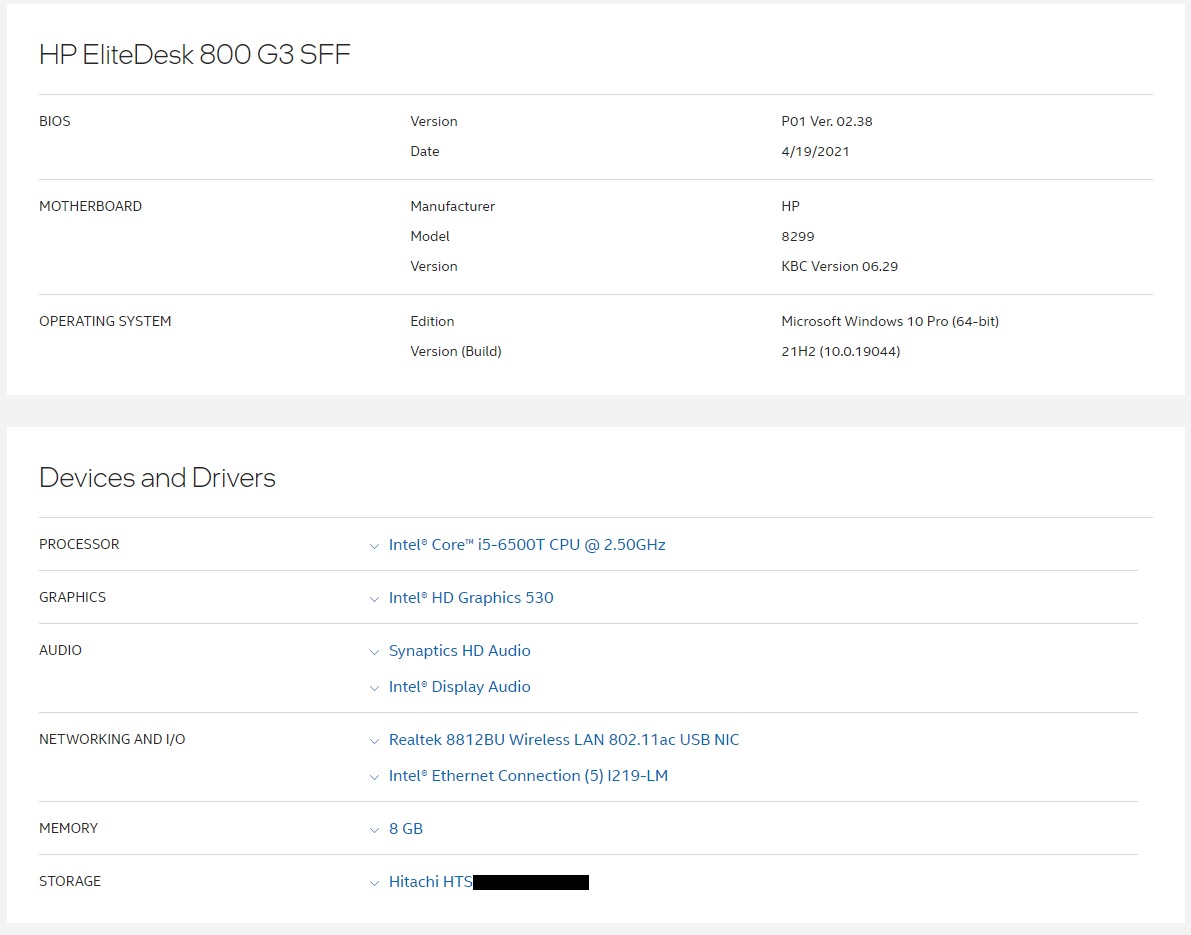
Task: Open Intel Display Audio link
Action: [460, 687]
